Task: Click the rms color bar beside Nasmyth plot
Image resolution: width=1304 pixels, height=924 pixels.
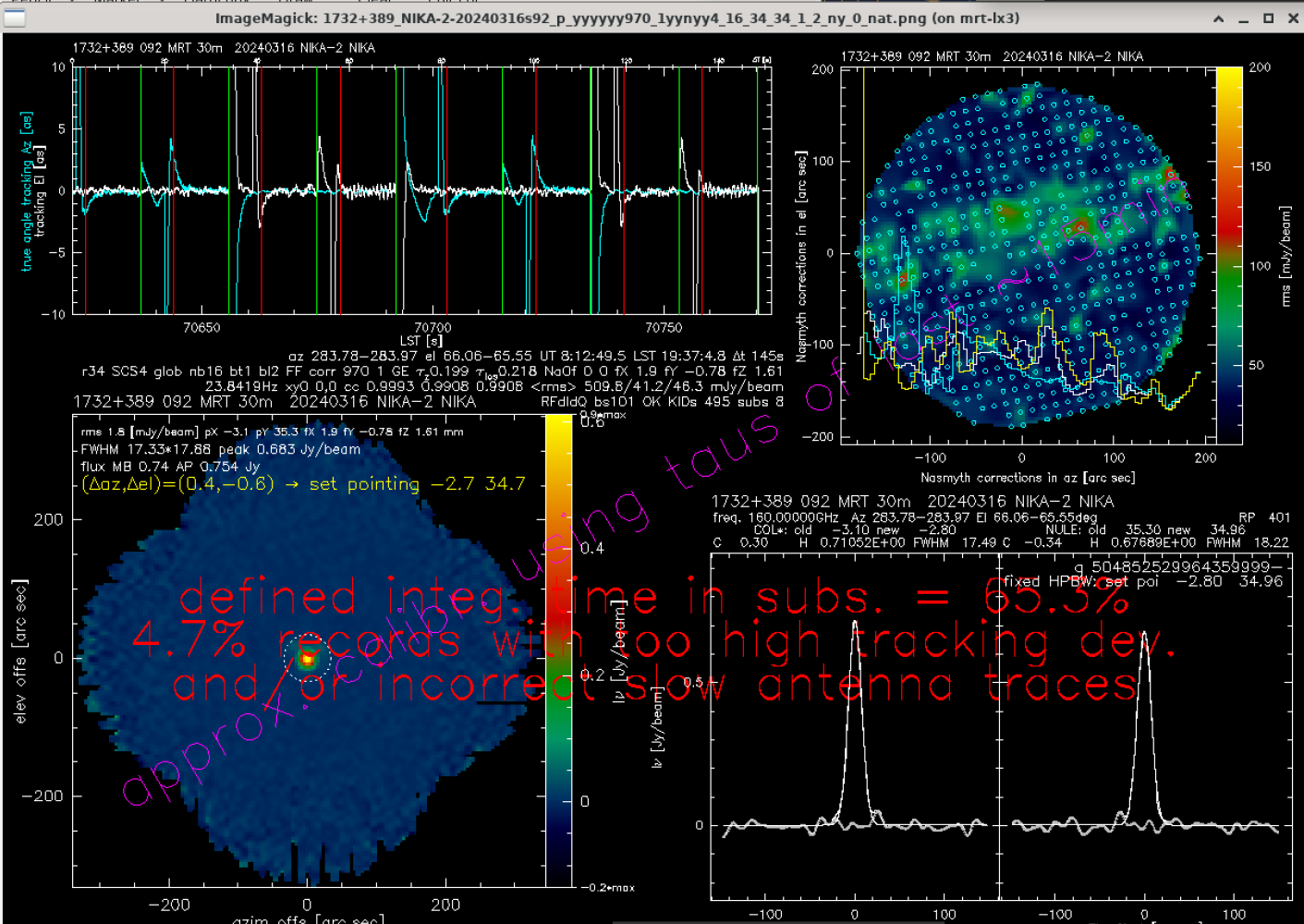Action: tap(1229, 254)
